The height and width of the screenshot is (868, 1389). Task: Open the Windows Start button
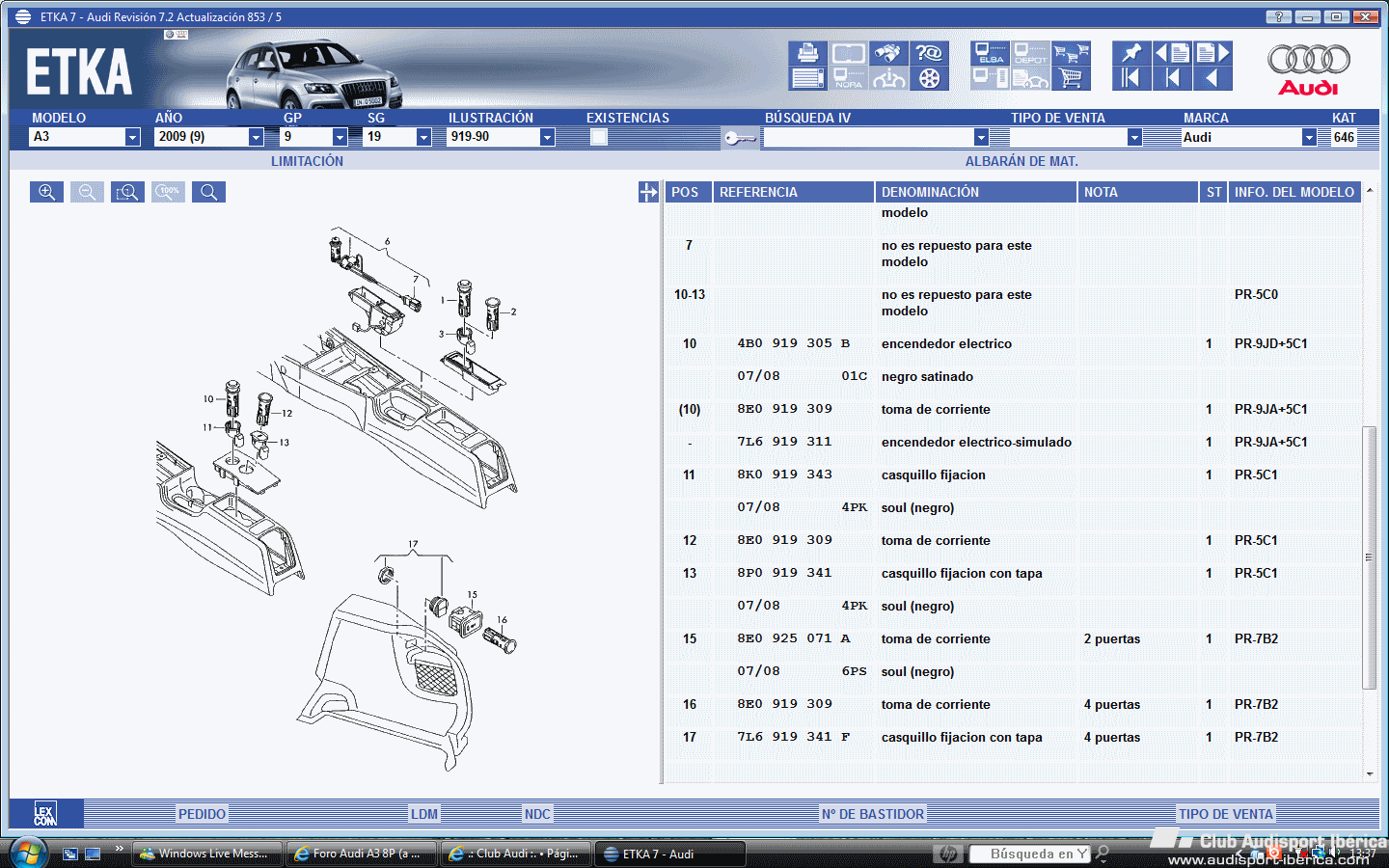click(x=28, y=854)
